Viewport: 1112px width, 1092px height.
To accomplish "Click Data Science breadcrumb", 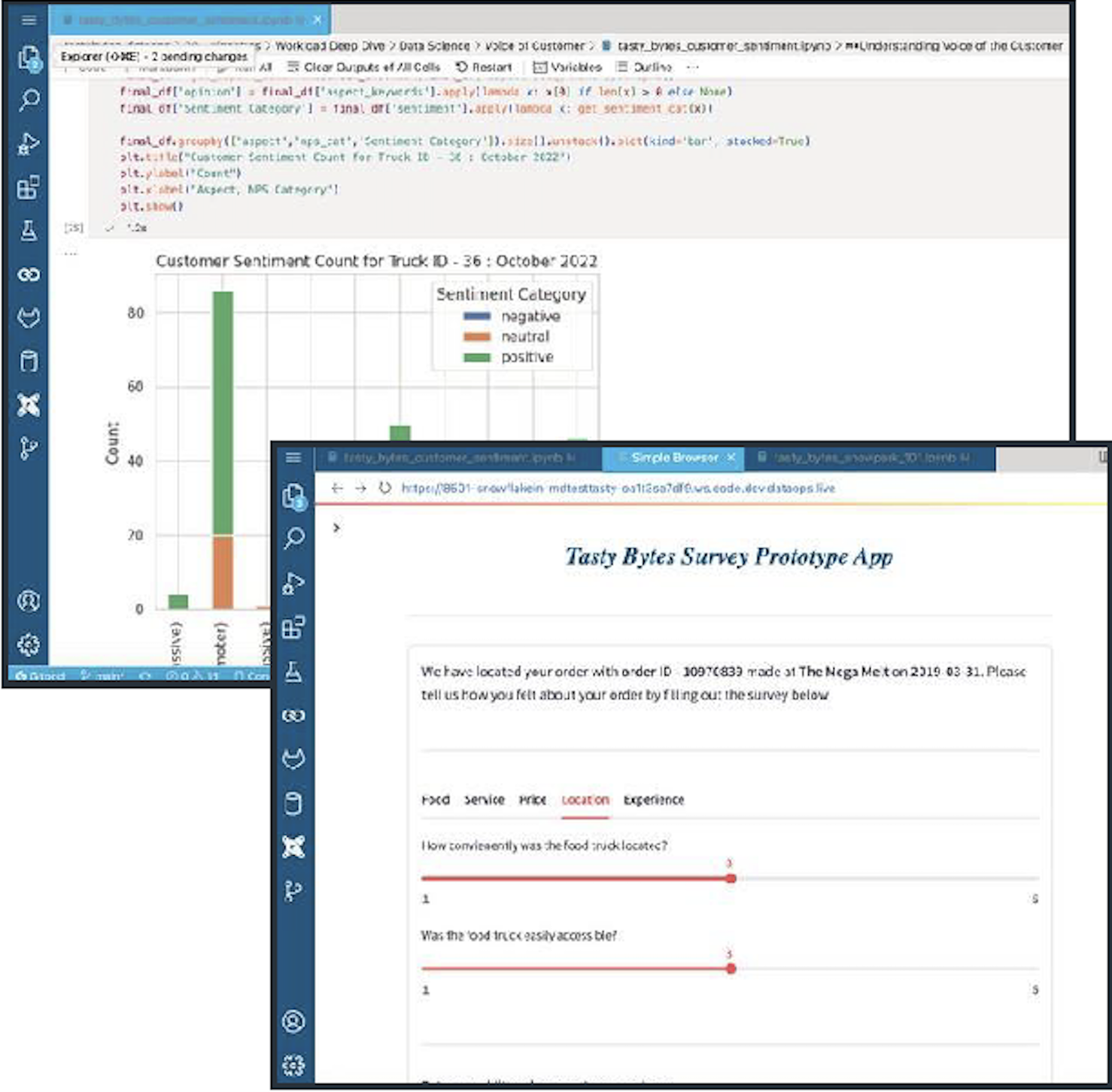I will point(434,46).
